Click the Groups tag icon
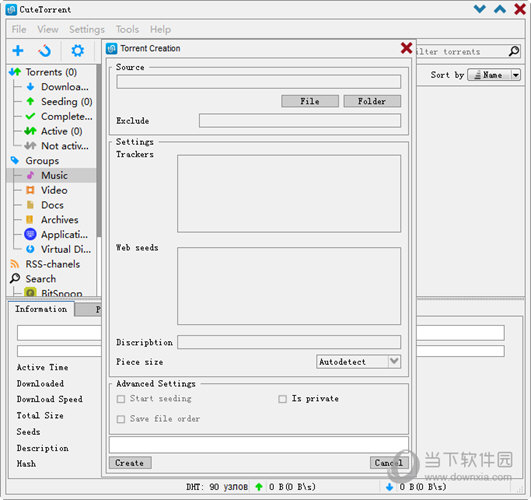The image size is (531, 500). 15,161
